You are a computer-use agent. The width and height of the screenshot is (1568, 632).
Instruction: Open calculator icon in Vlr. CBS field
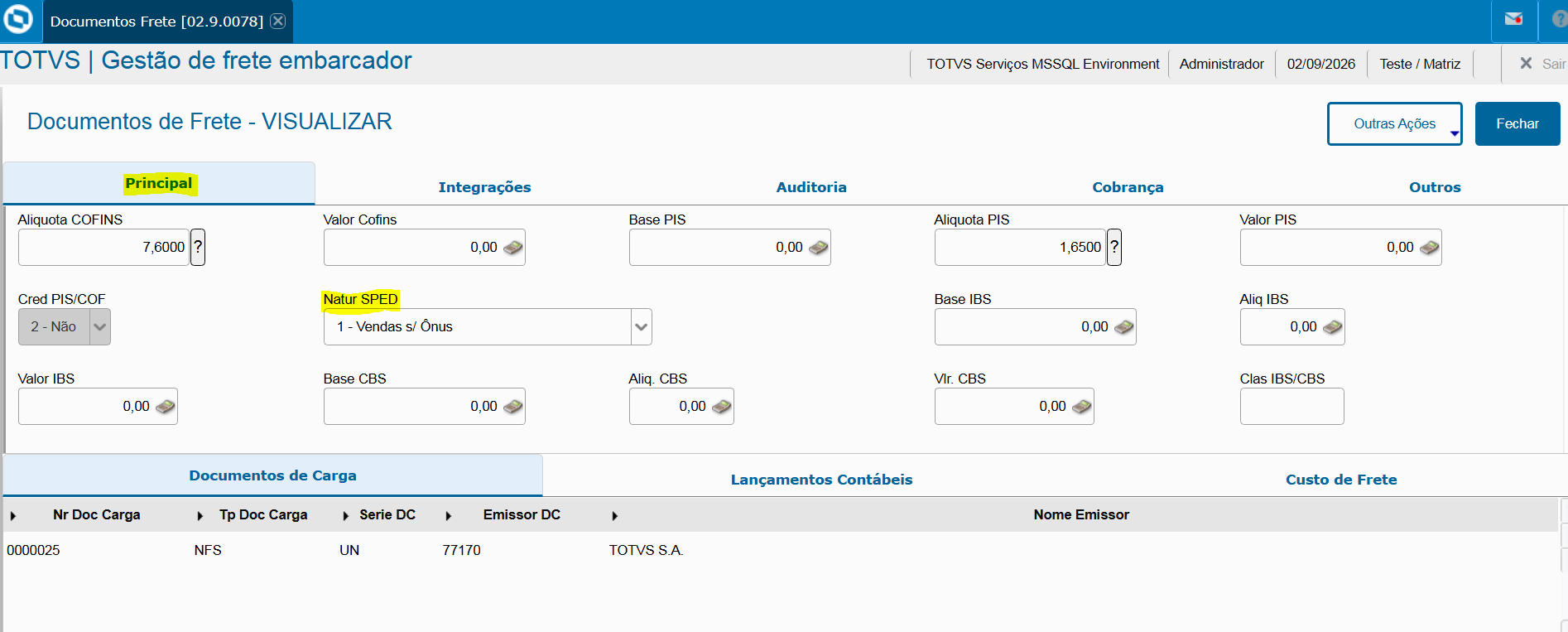(1082, 407)
